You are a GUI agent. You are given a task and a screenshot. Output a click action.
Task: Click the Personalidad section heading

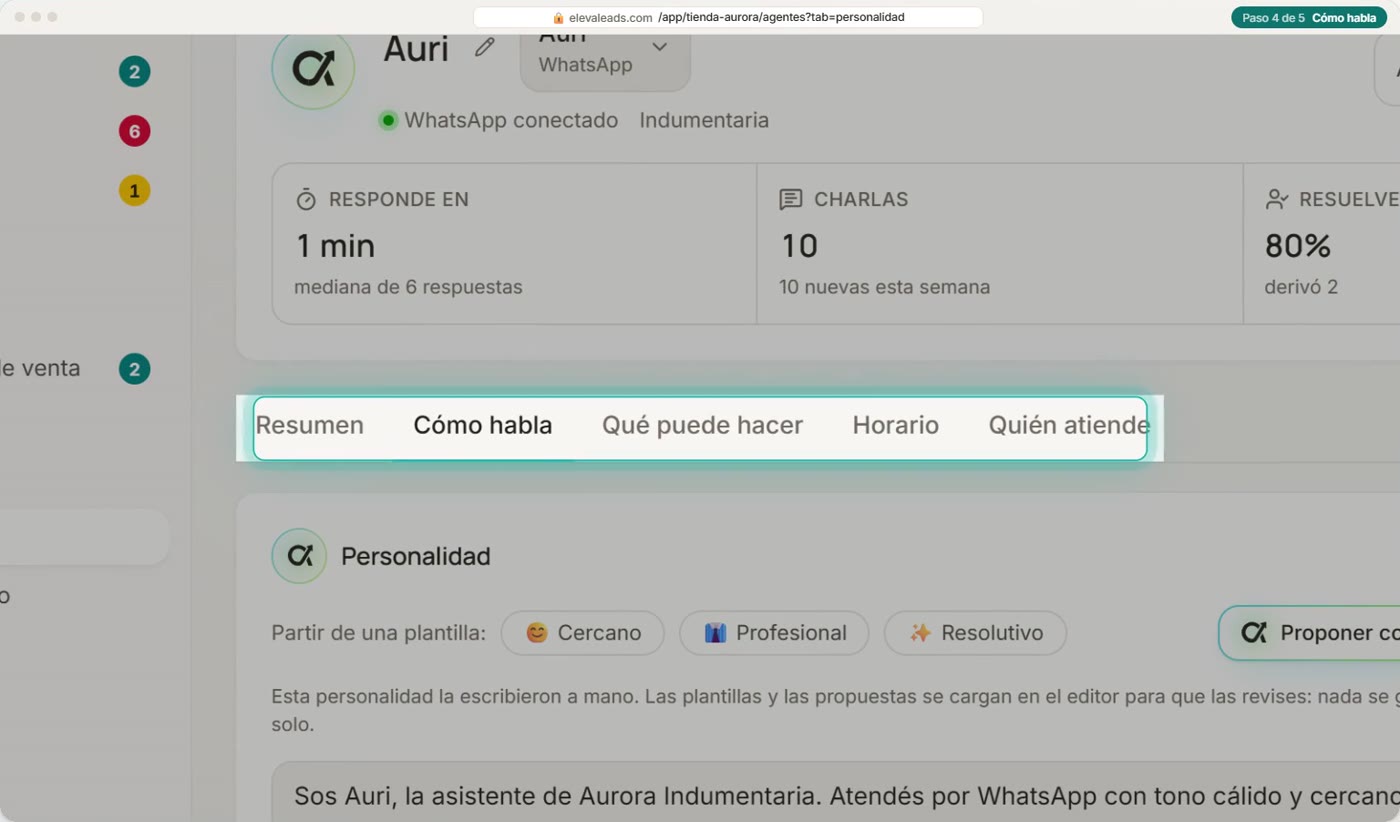click(x=416, y=557)
